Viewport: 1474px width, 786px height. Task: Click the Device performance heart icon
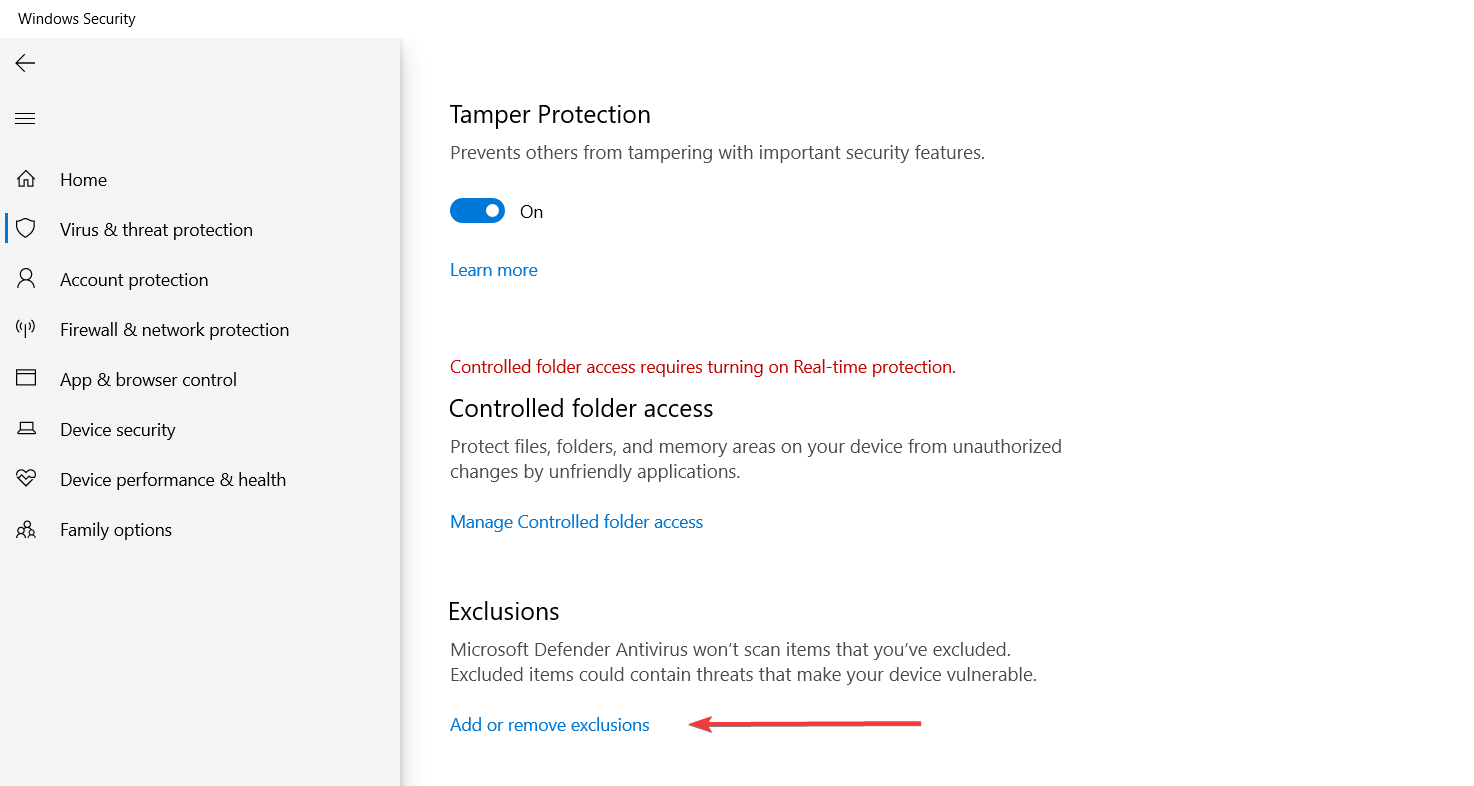(26, 479)
